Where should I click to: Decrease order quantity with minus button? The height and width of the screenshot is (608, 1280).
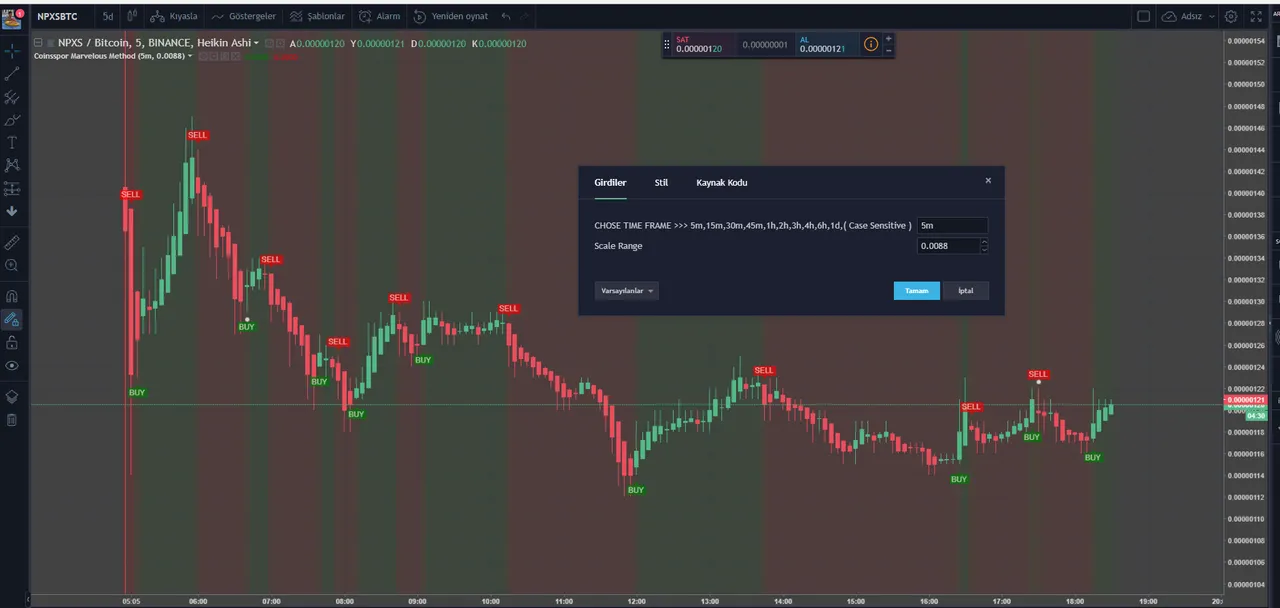coord(889,50)
